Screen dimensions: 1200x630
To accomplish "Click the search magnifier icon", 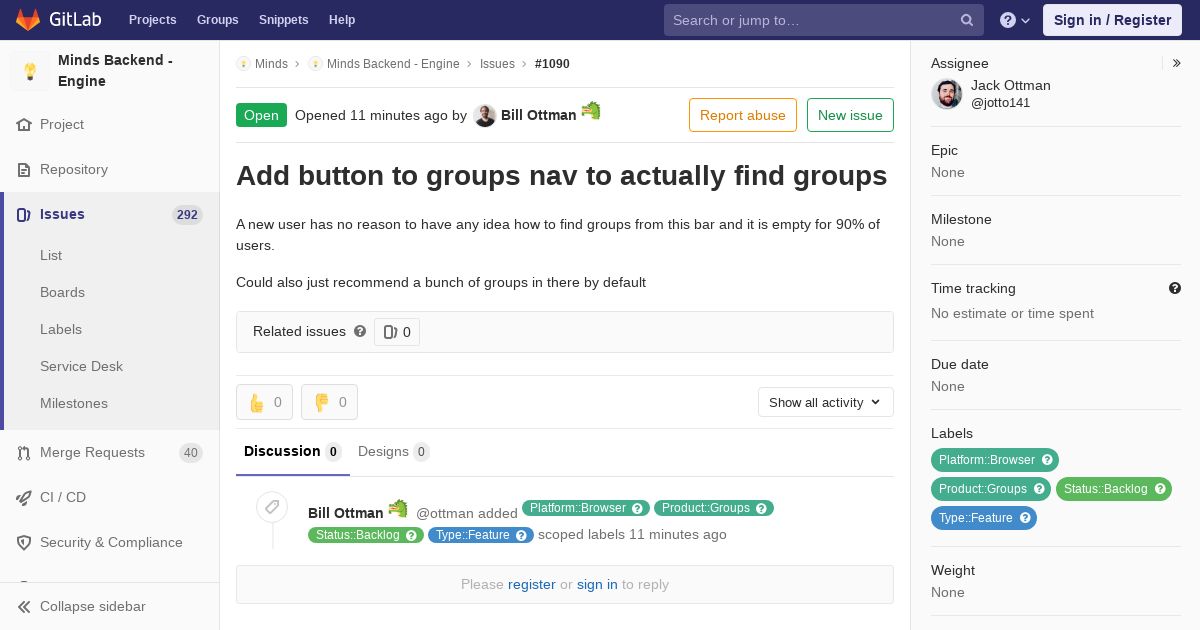I will tap(967, 20).
